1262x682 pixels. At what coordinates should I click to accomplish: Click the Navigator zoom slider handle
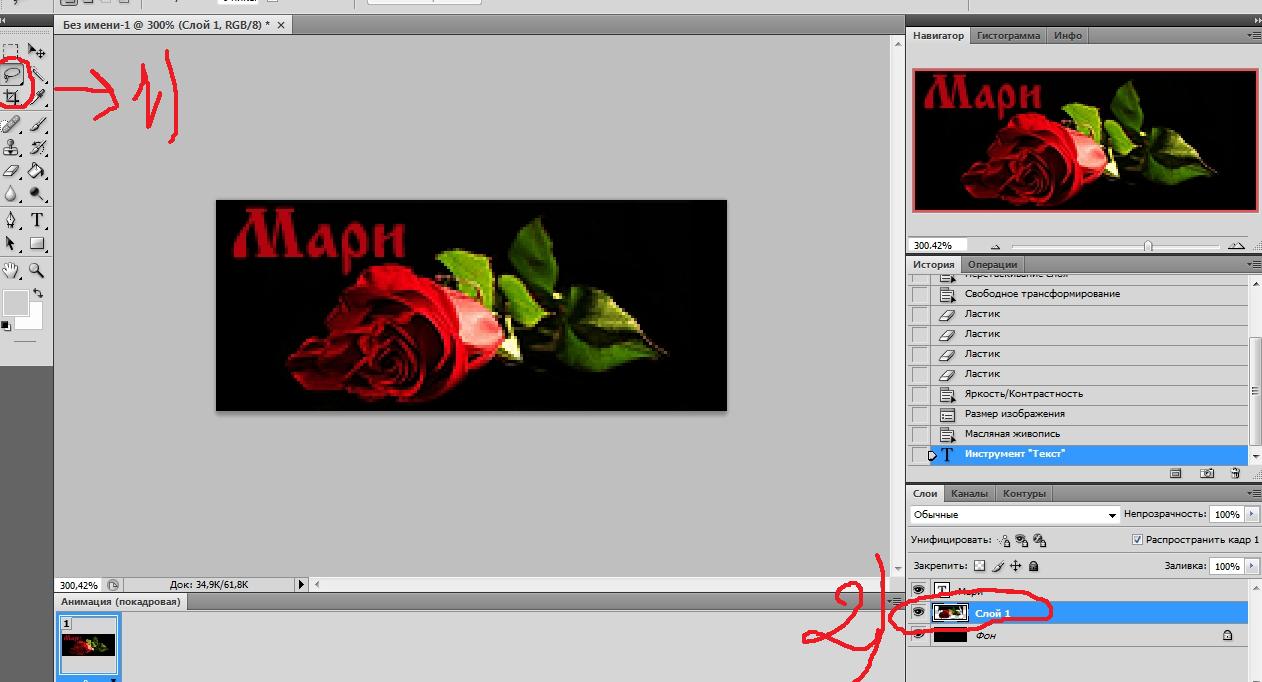1148,246
